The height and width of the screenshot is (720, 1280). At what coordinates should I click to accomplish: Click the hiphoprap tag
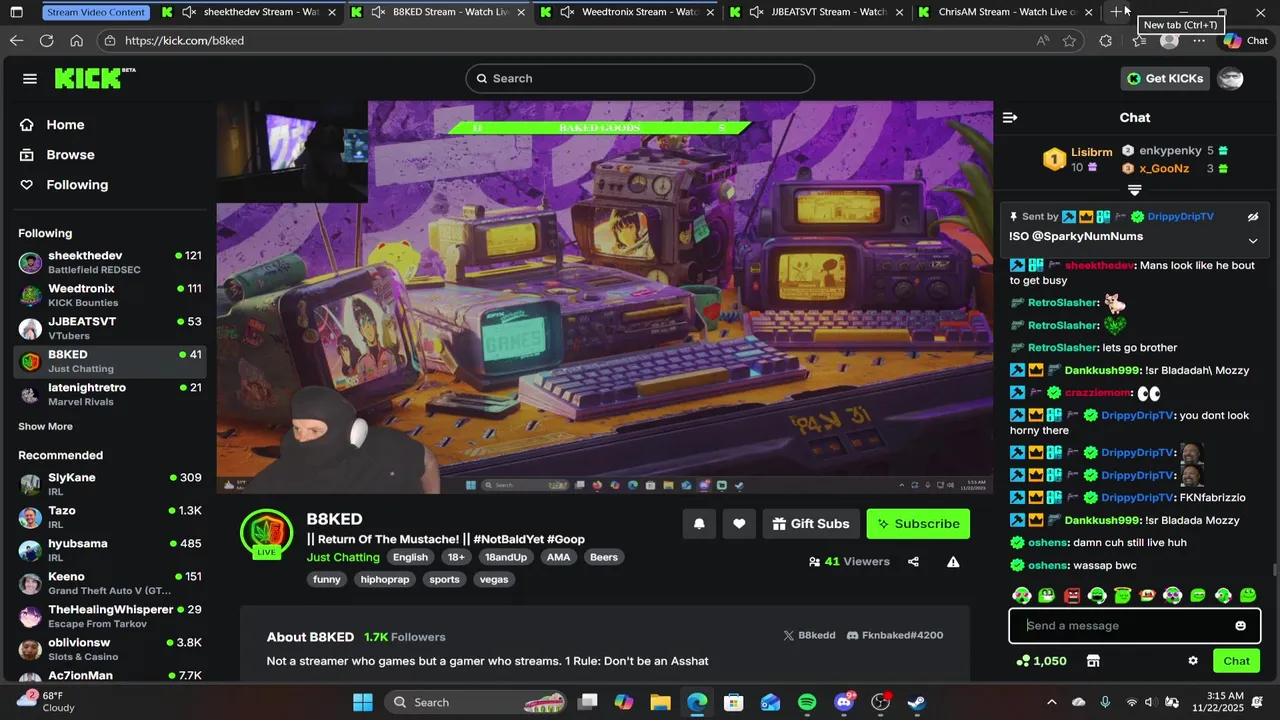385,580
